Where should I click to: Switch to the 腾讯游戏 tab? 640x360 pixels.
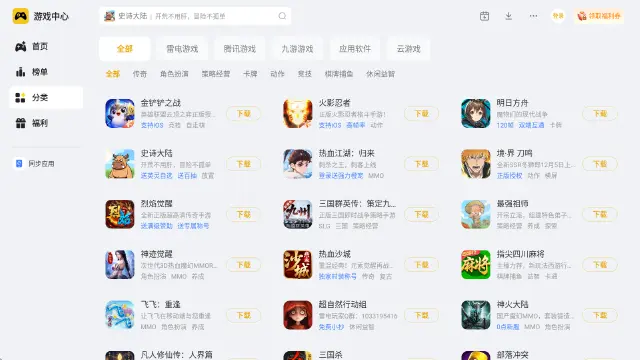point(240,49)
